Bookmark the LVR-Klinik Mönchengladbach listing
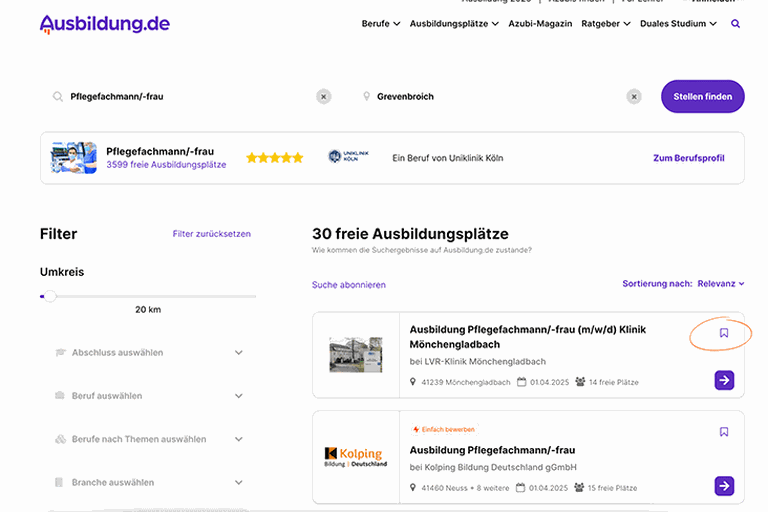This screenshot has height=512, width=768. (x=724, y=333)
